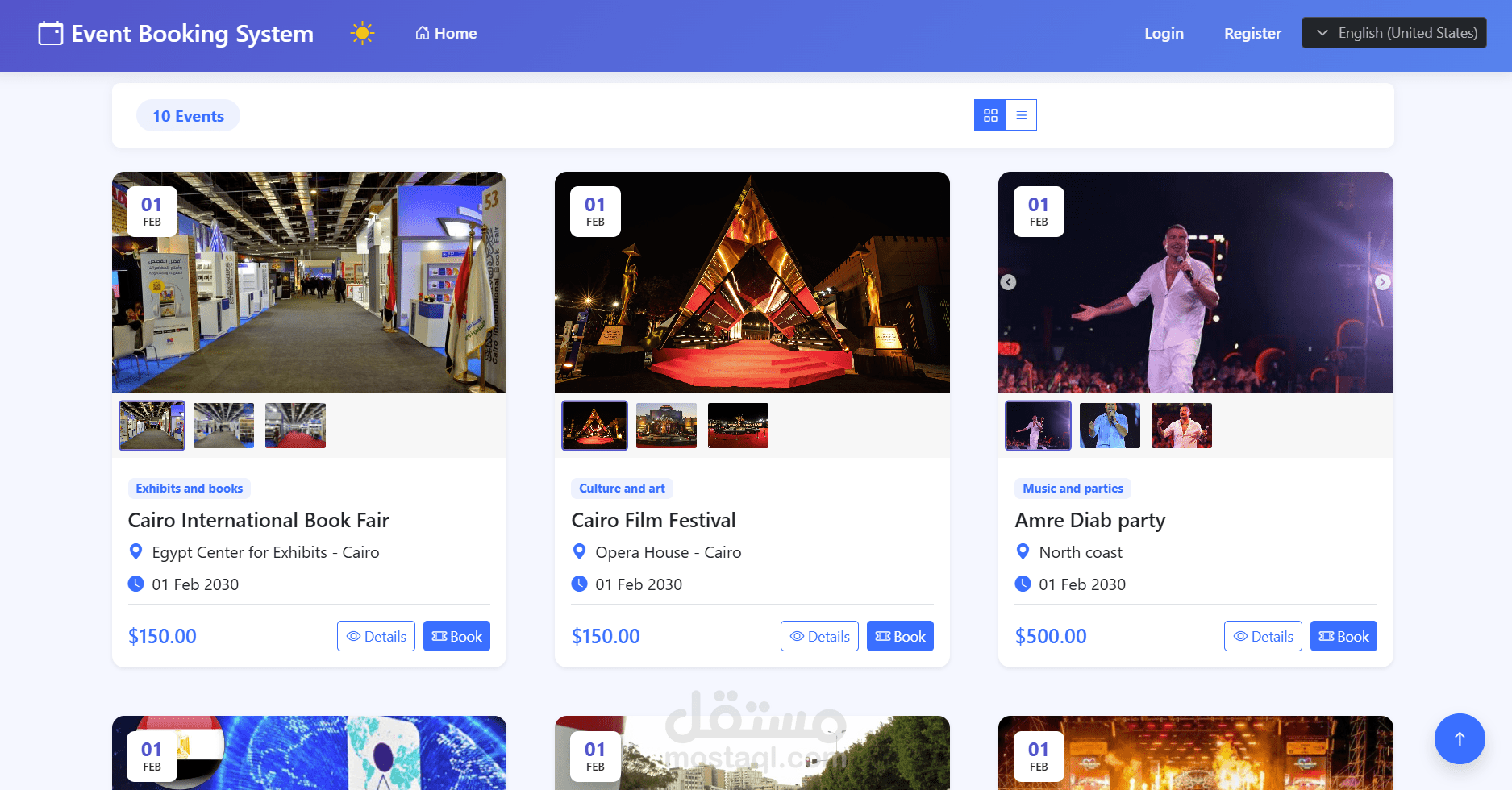Click the $500.00 price of Amre Diab party
Image resolution: width=1512 pixels, height=790 pixels.
coord(1051,636)
